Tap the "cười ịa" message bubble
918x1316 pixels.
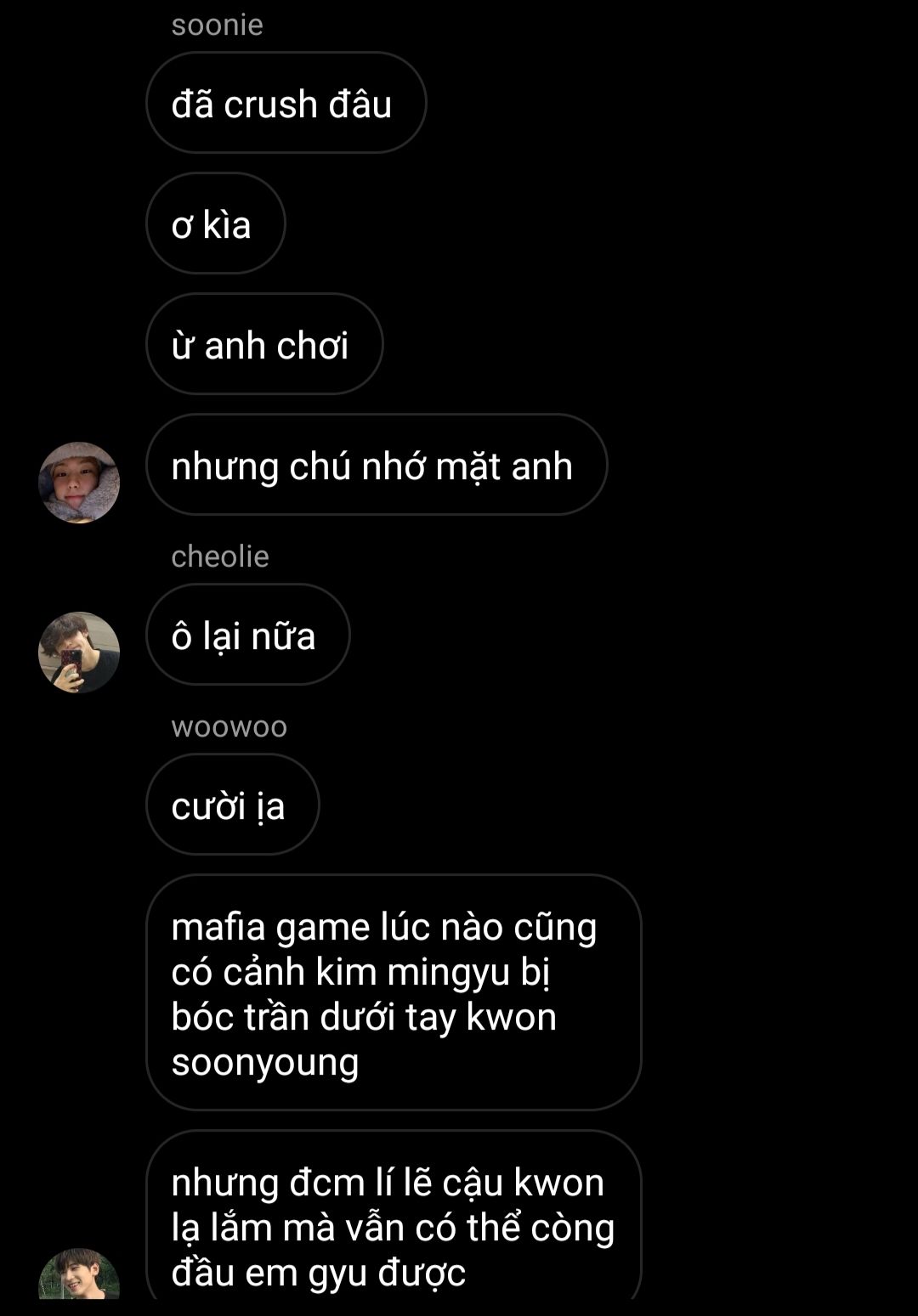click(233, 805)
